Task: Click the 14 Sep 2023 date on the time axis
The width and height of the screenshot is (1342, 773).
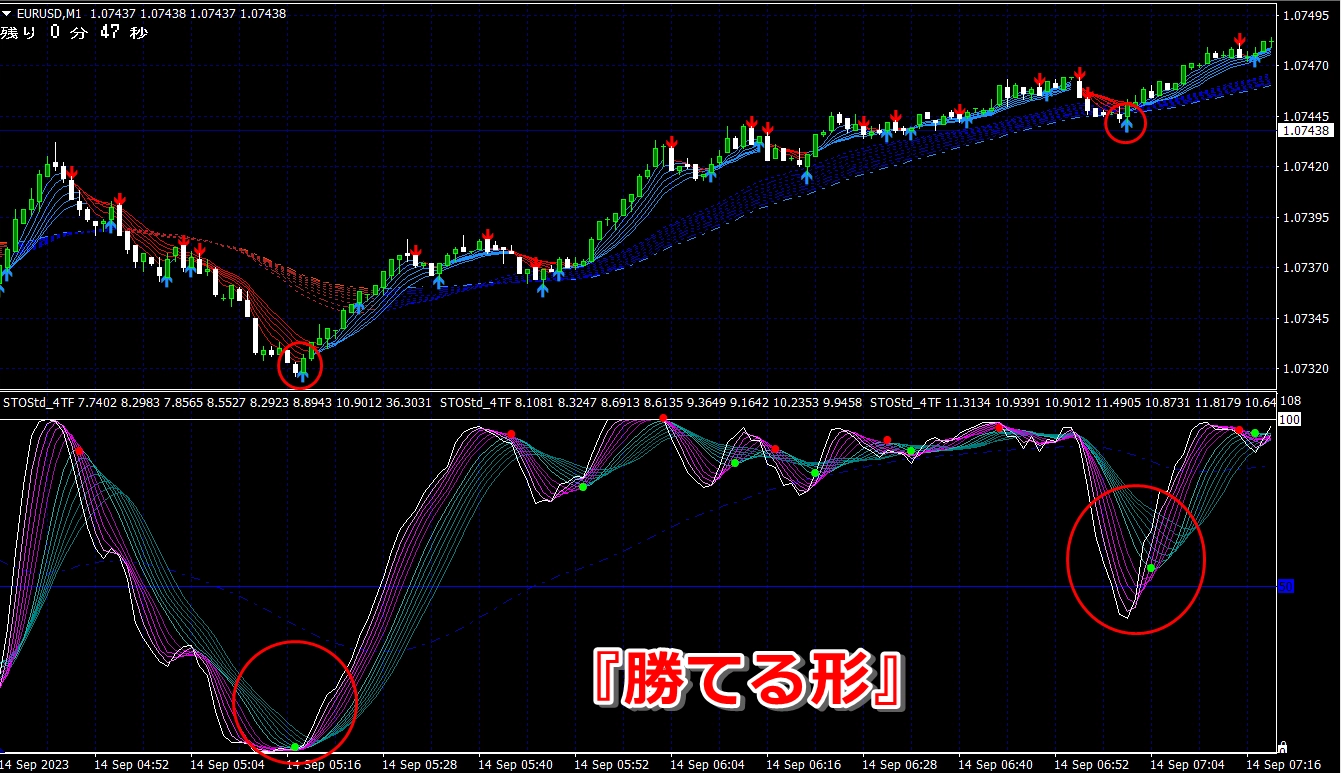Action: click(36, 764)
